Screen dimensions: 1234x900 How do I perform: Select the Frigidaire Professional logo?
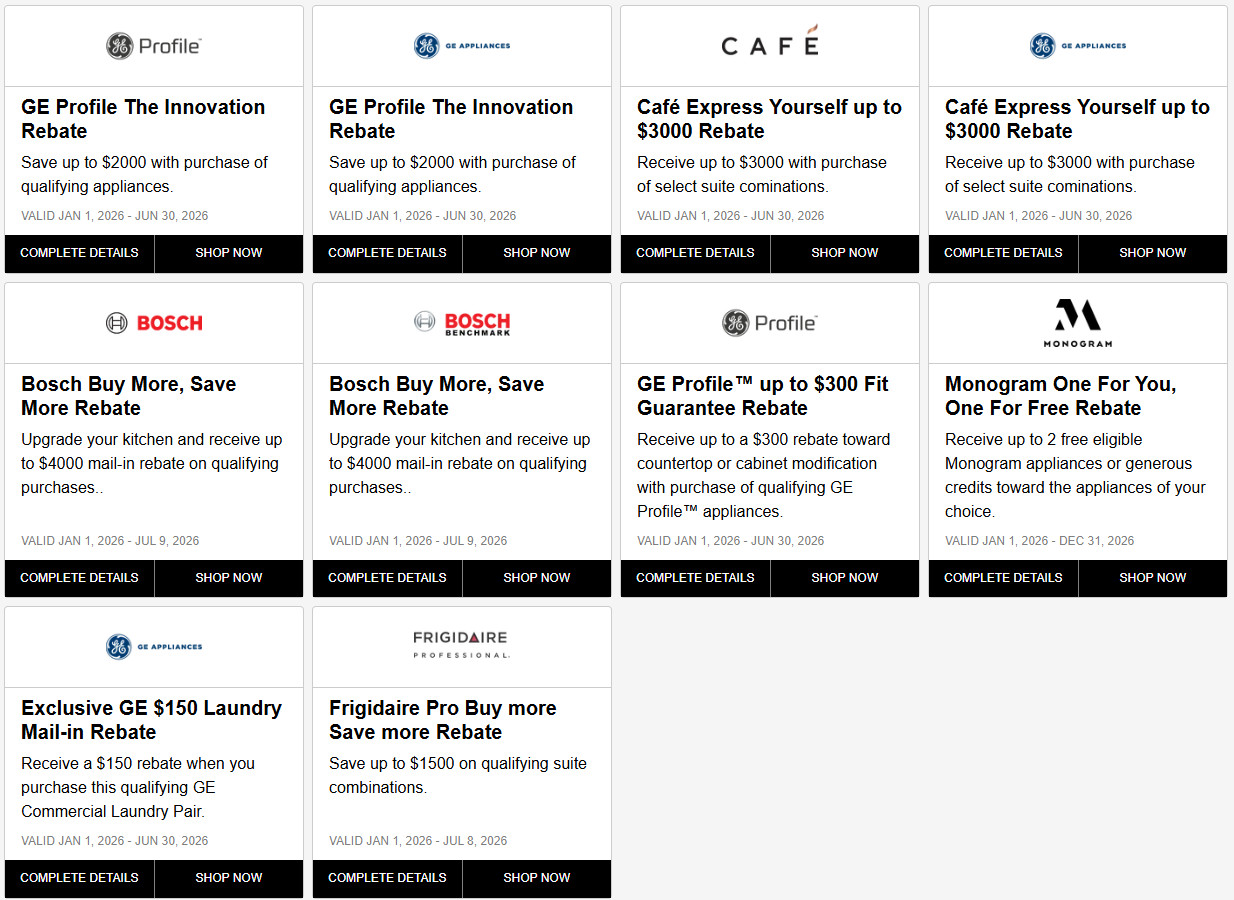pyautogui.click(x=462, y=645)
